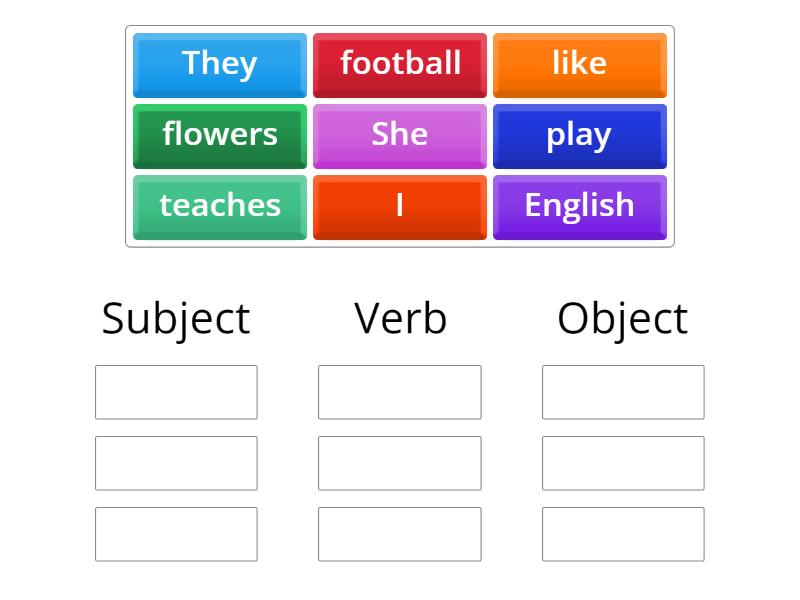Screen dimensions: 800x600
Task: Click the top empty slot under Verb
Action: (x=400, y=391)
